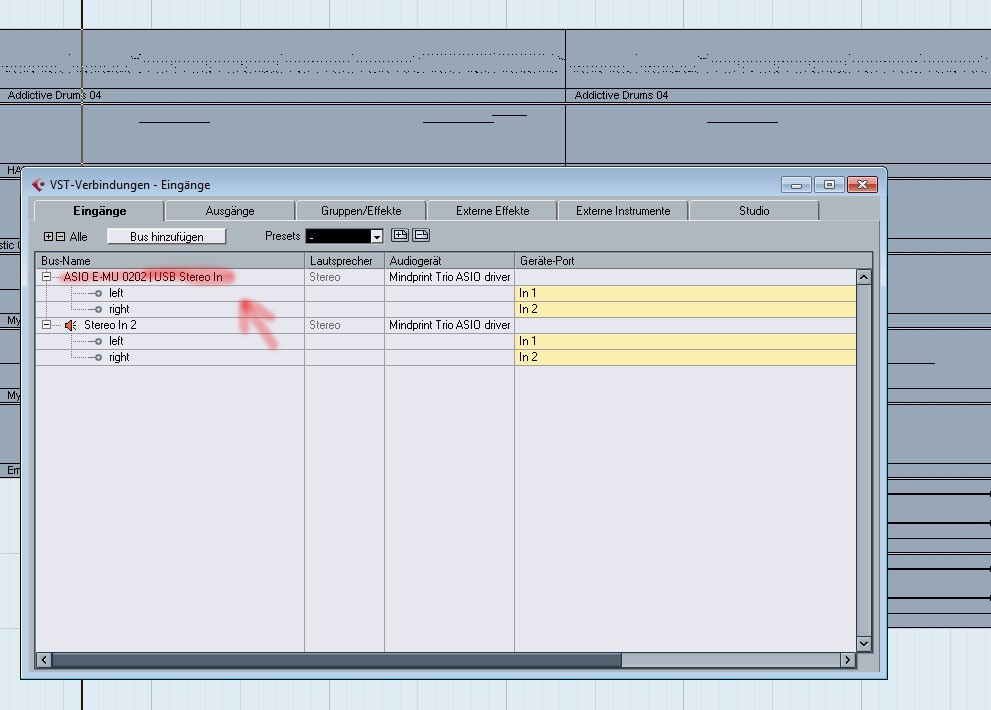Click Stereo speaker cell of Stereo In 2
991x710 pixels.
click(344, 325)
